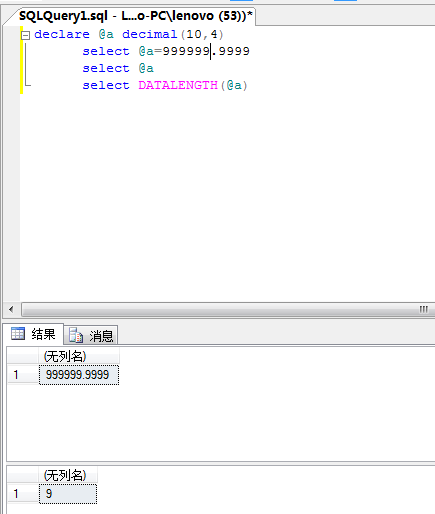Image resolution: width=435 pixels, height=514 pixels.
Task: Select the SQLQuery1.sql document tab
Action: pyautogui.click(x=135, y=16)
